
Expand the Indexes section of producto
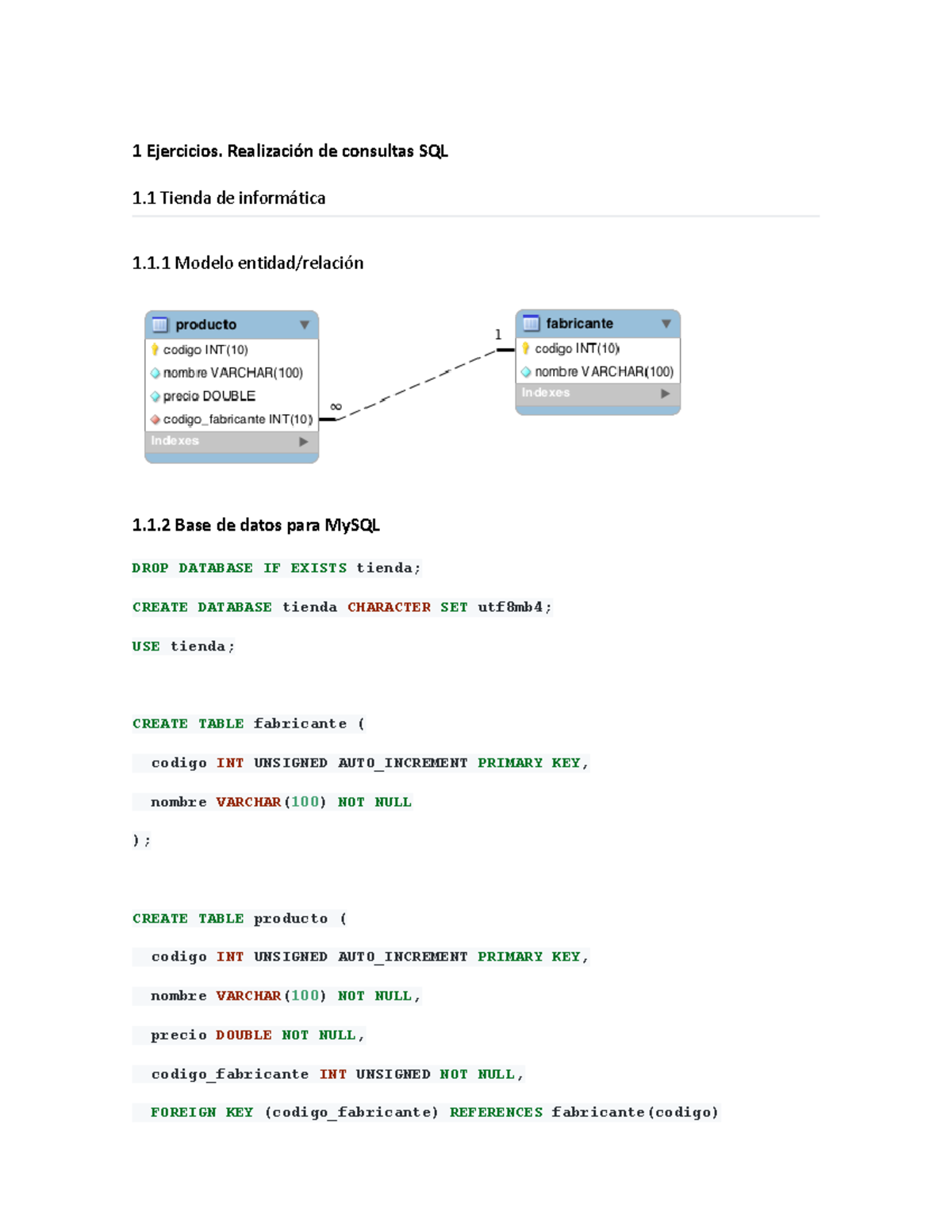[305, 440]
